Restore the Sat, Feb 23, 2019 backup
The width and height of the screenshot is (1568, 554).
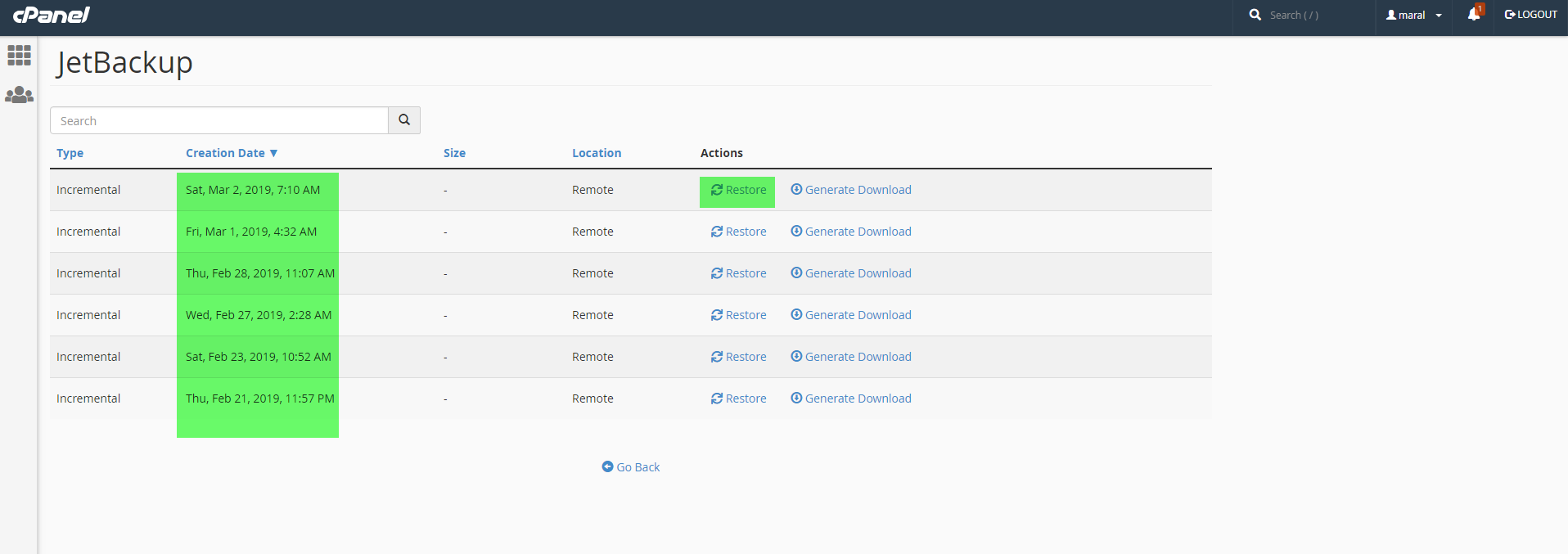738,357
